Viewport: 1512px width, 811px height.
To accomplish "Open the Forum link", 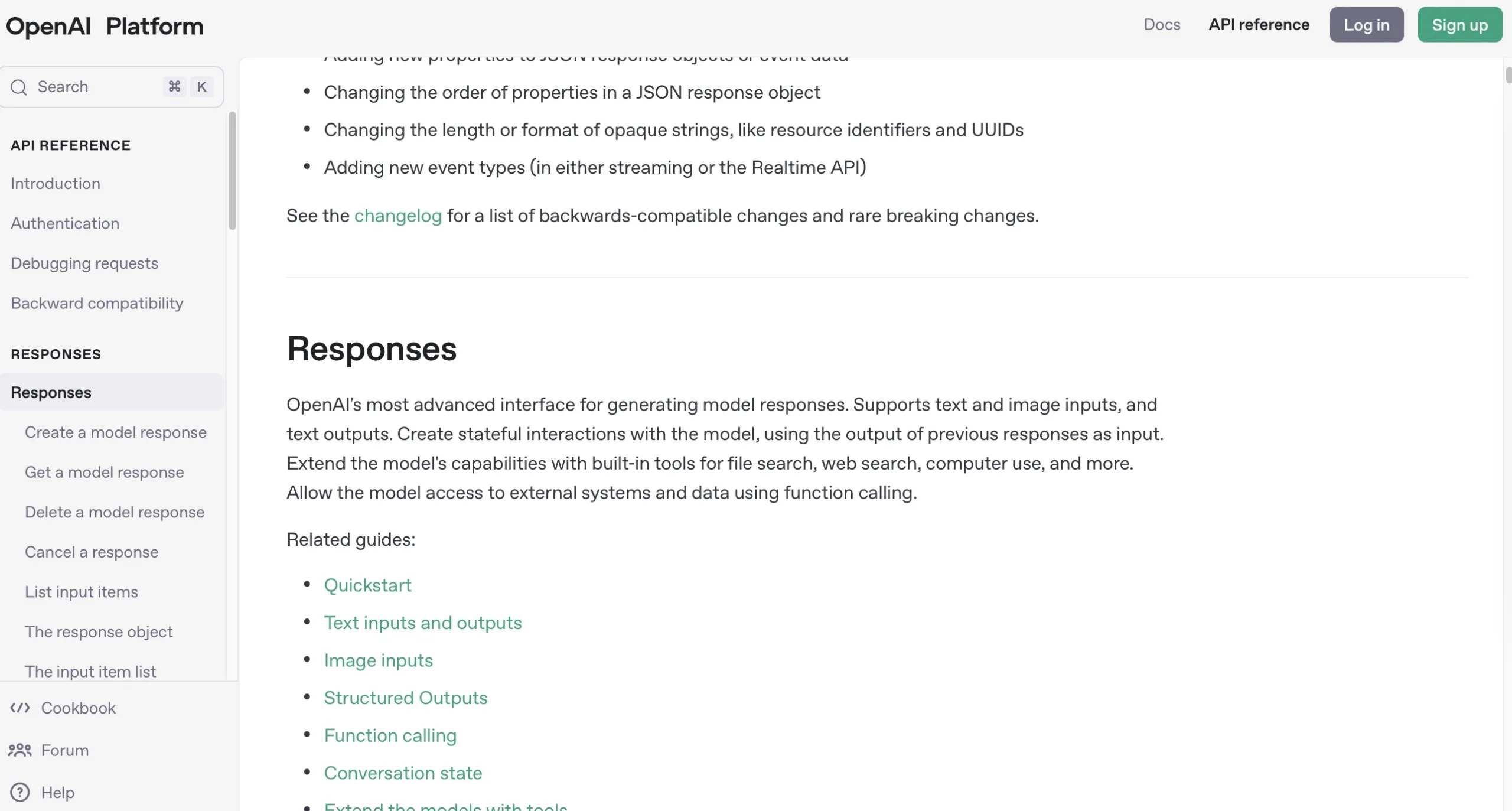I will pos(65,750).
